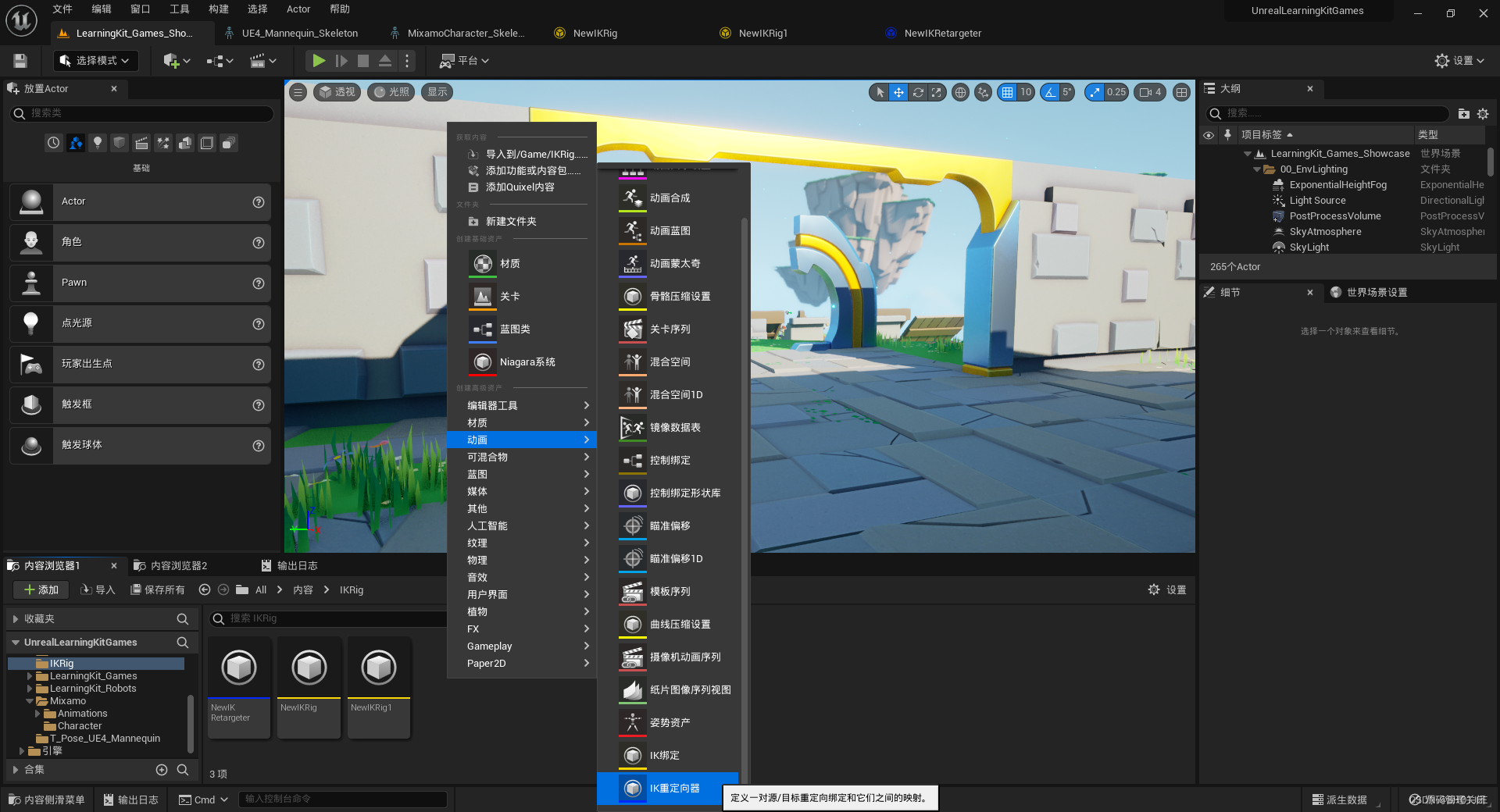
Task: Click the Save current level icon
Action: point(21,61)
